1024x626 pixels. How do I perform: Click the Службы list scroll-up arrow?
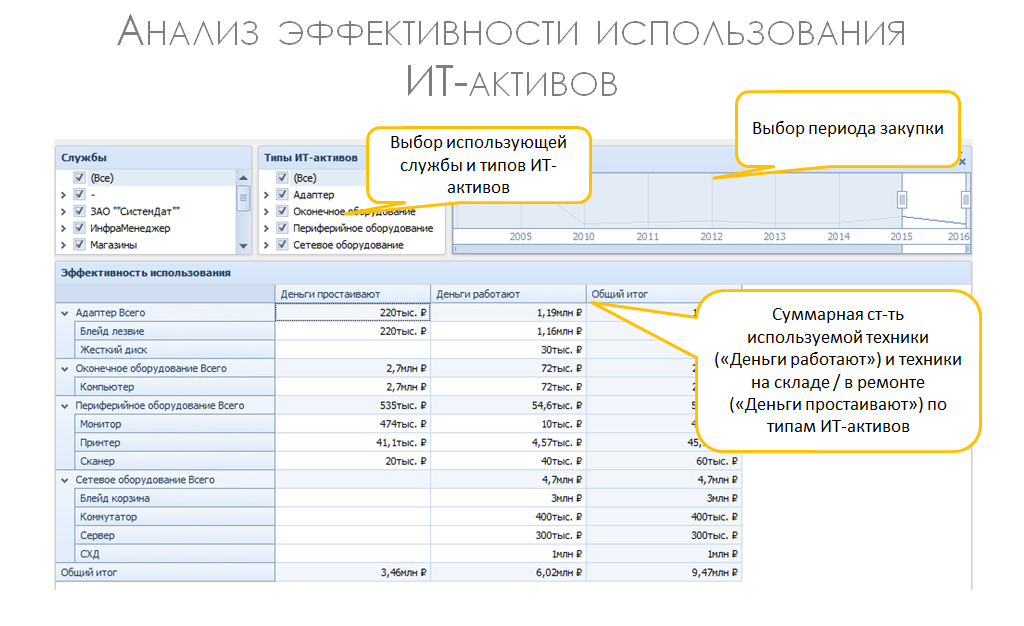pyautogui.click(x=243, y=178)
